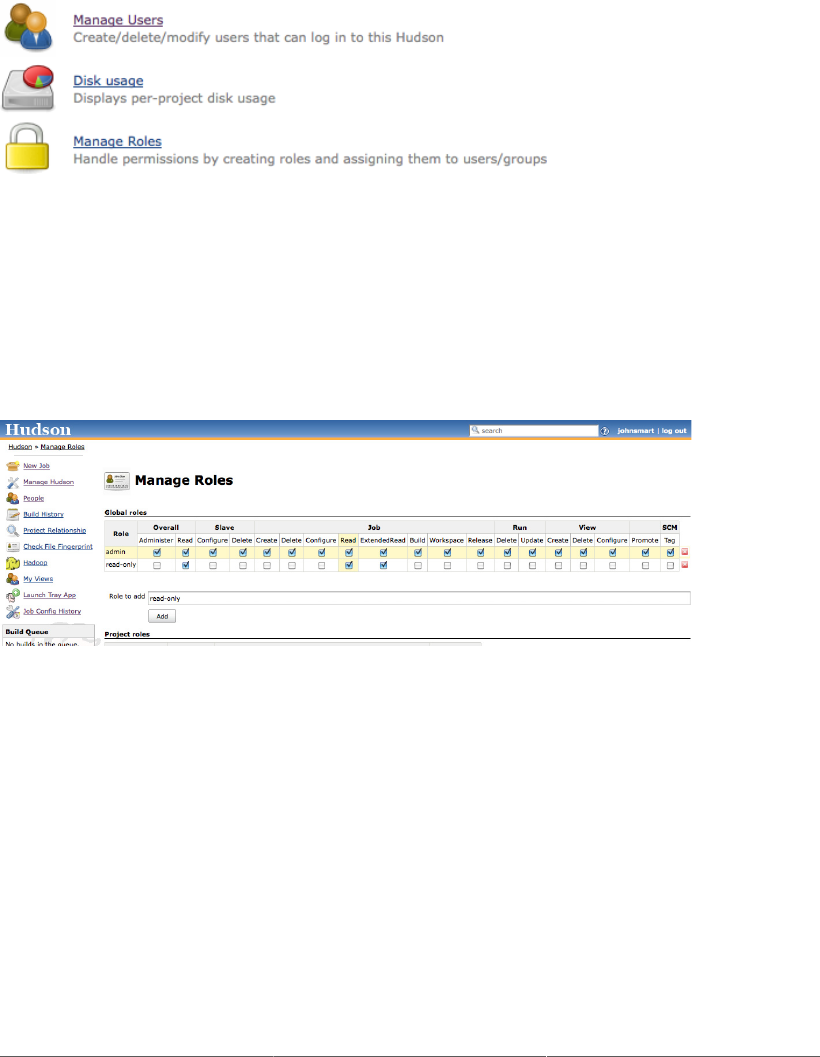Click the Project roles section label
Screen dimensions: 820x1057
point(127,634)
